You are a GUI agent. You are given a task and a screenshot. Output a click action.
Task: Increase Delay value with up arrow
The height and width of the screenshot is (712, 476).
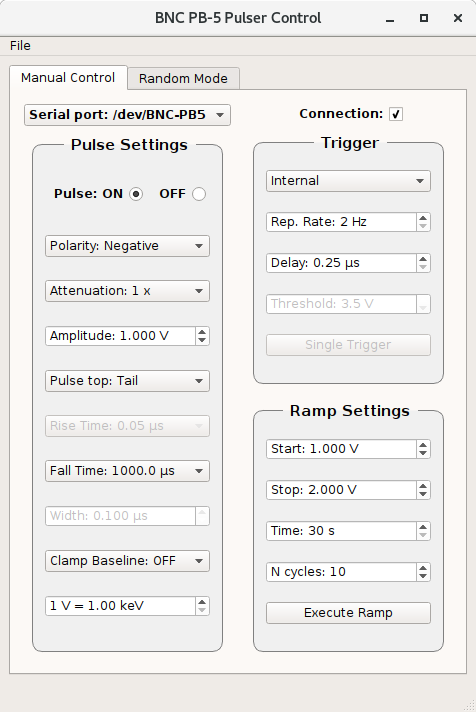pyautogui.click(x=423, y=258)
